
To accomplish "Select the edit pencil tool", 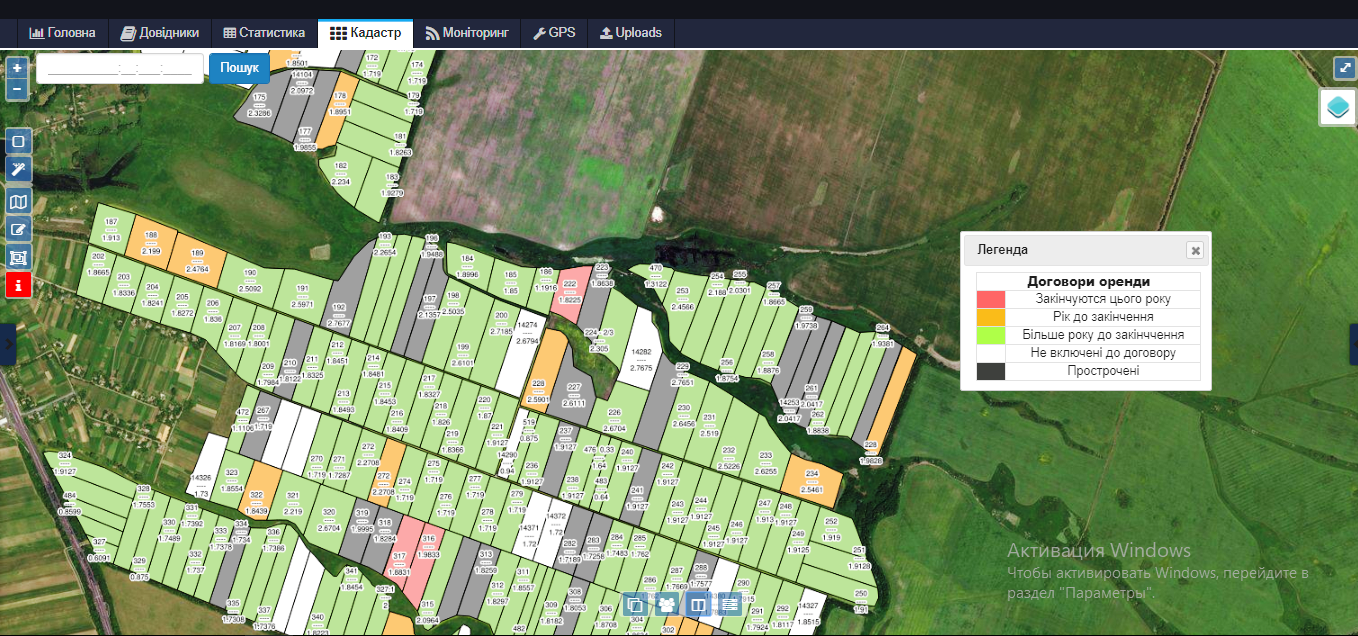I will coord(18,230).
